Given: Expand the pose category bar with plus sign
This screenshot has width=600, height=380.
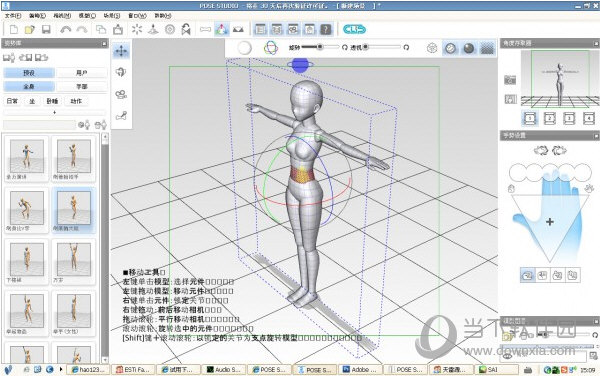Looking at the screenshot, I should pyautogui.click(x=54, y=113).
